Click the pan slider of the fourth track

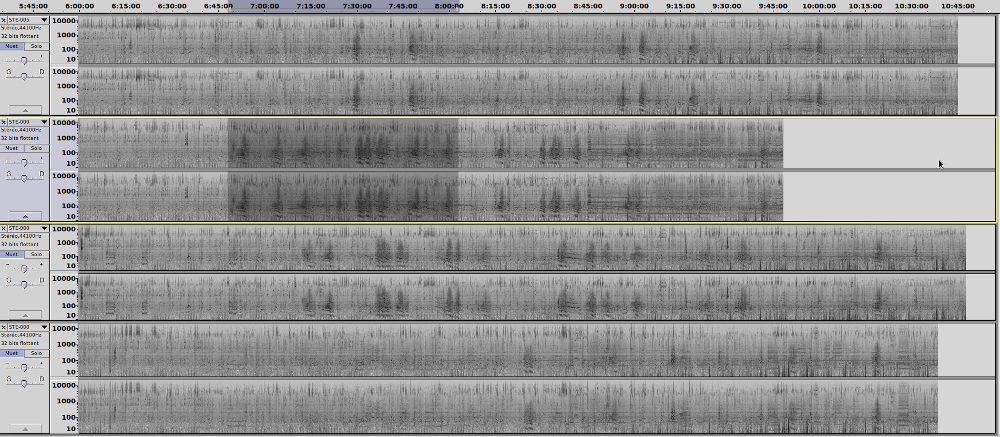tap(24, 381)
